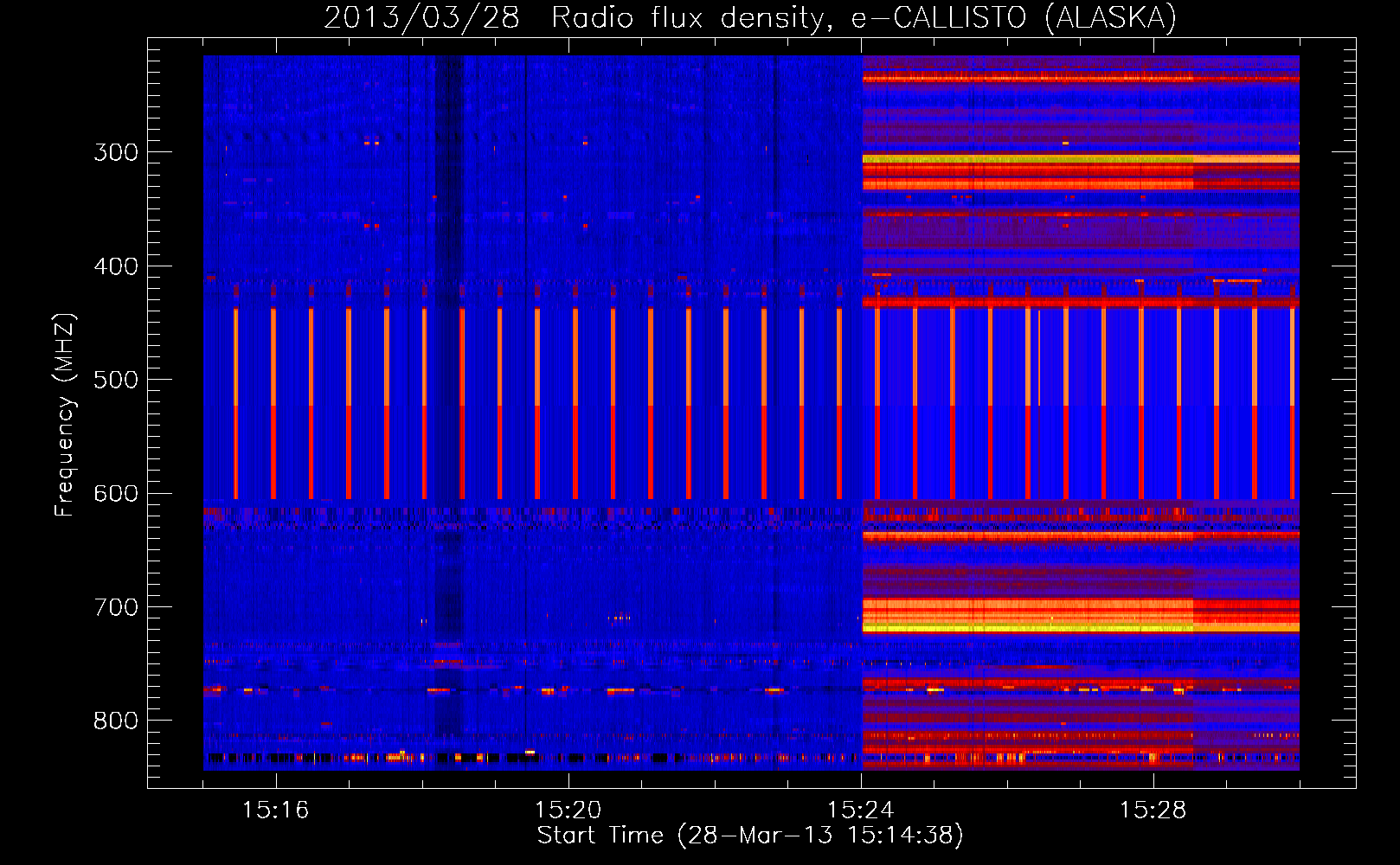Click the 15:24 time tick label
The height and width of the screenshot is (865, 1400).
pyautogui.click(x=860, y=811)
